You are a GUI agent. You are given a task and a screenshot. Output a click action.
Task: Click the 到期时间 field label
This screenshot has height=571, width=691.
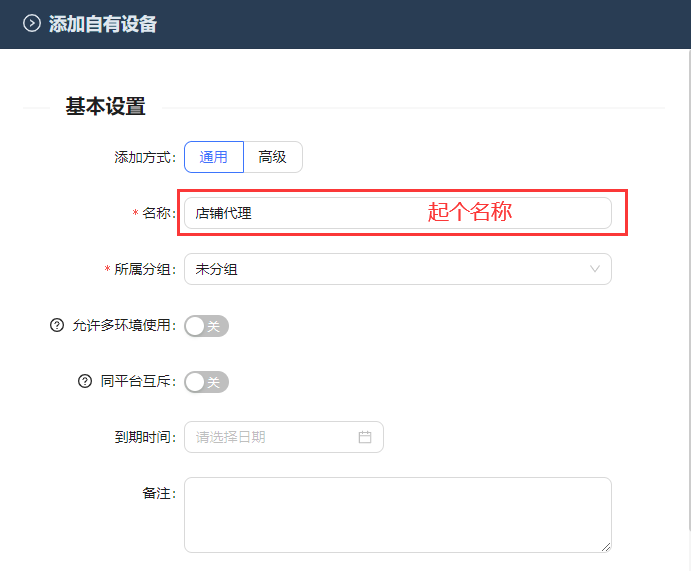click(x=144, y=437)
